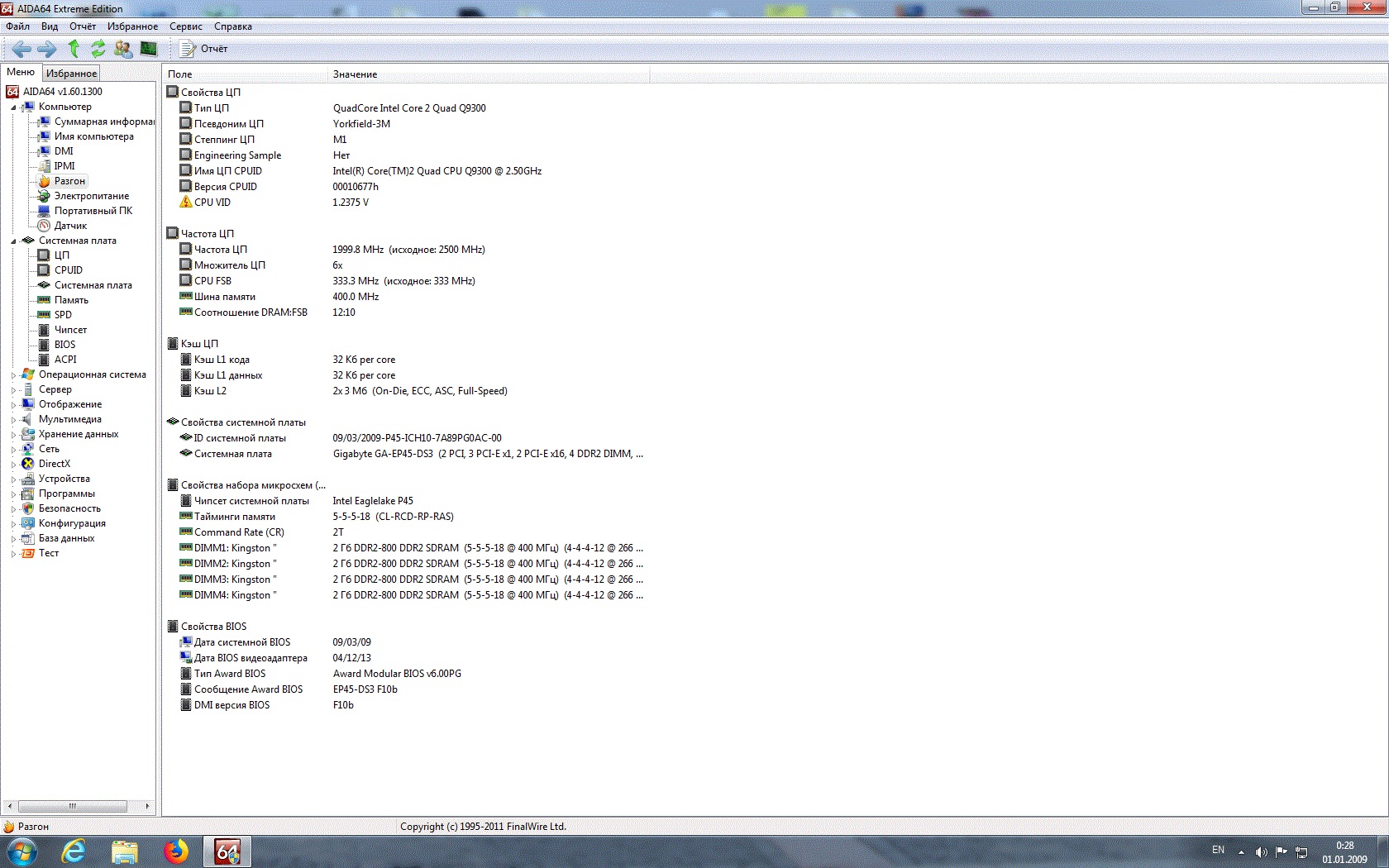This screenshot has width=1389, height=868.
Task: Open the DMI tree item
Action: 64,151
